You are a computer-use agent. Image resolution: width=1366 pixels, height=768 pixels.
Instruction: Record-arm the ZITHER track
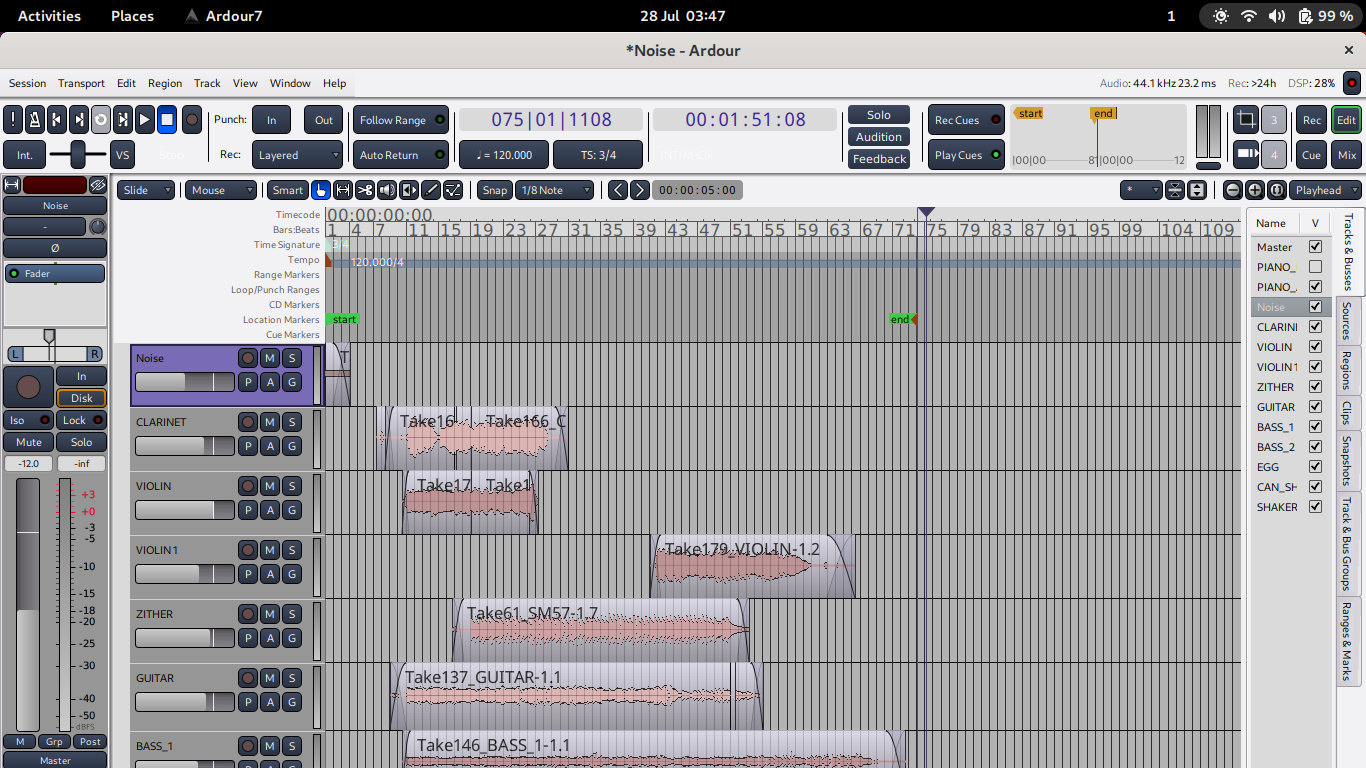[x=248, y=614]
